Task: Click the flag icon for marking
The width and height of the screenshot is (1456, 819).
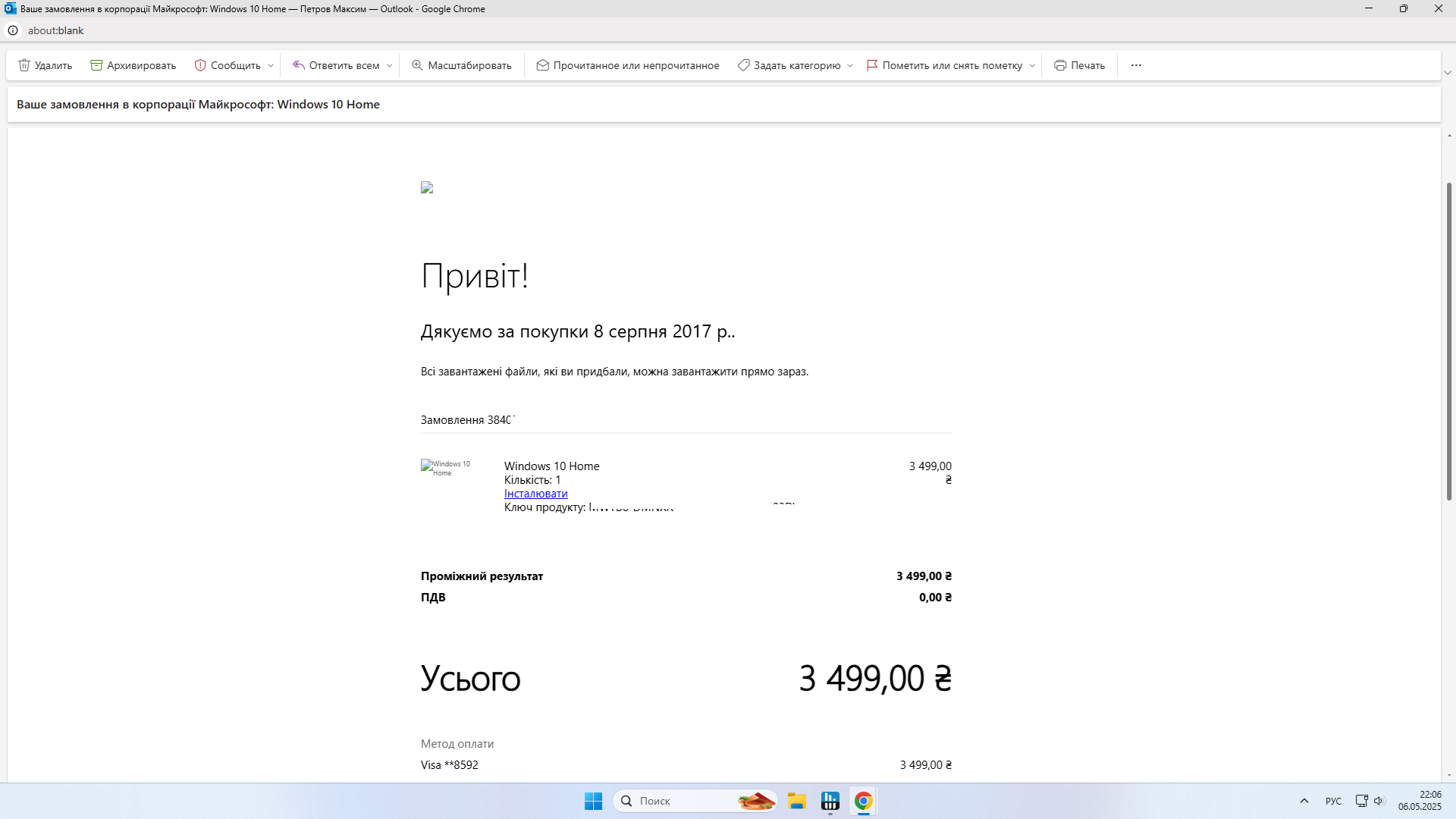Action: (x=872, y=65)
